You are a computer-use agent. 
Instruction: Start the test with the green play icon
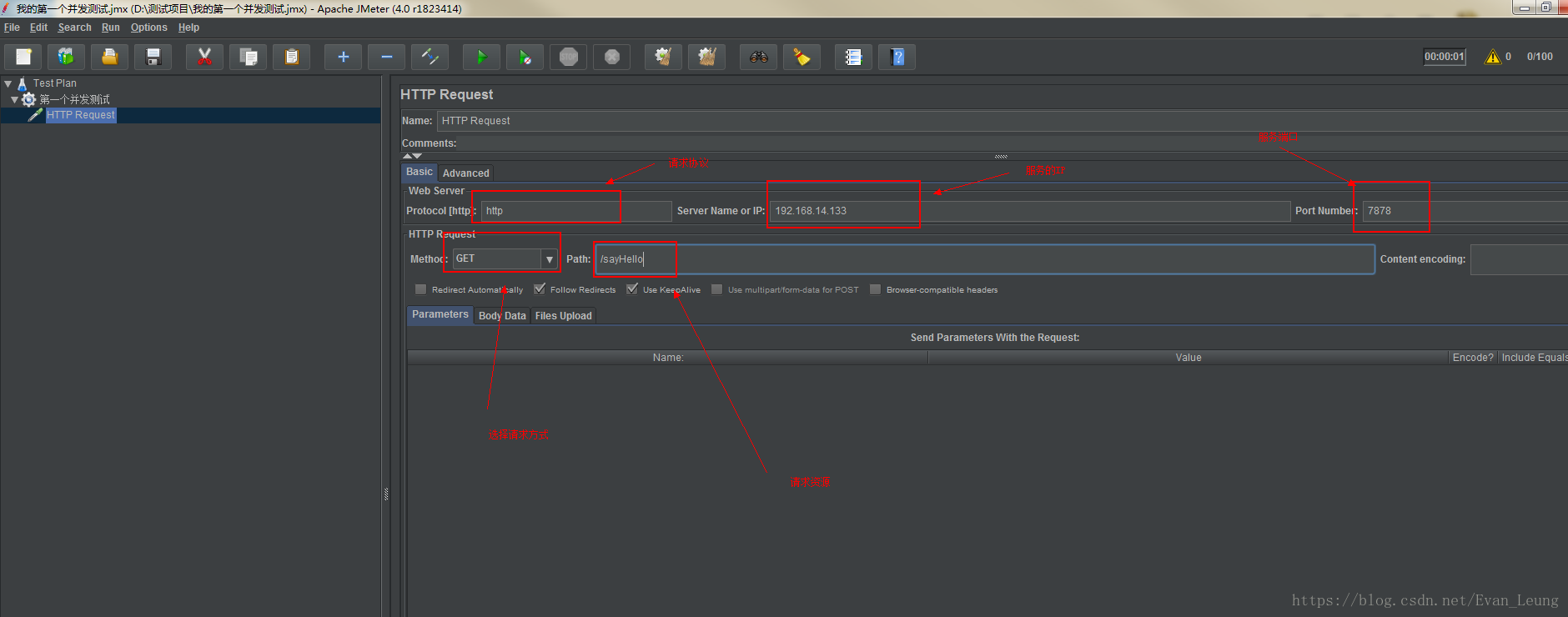click(481, 57)
